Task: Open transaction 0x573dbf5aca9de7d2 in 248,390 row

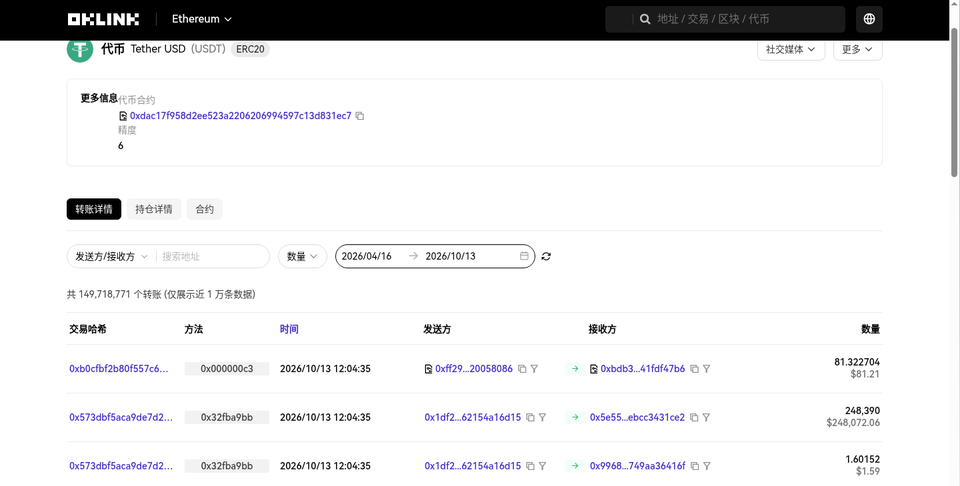Action: (x=121, y=417)
